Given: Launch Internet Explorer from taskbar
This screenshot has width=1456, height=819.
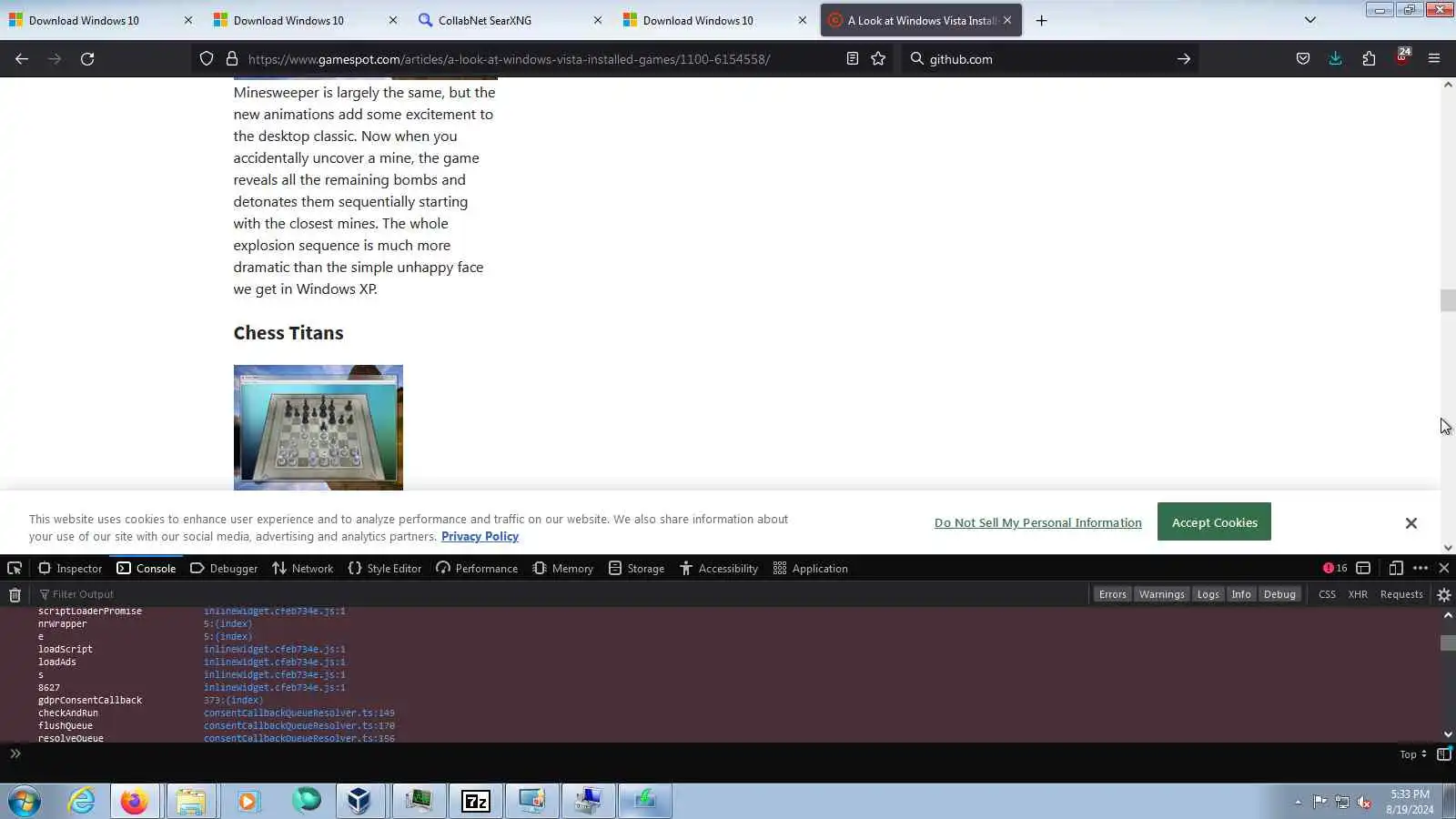Looking at the screenshot, I should tap(82, 801).
